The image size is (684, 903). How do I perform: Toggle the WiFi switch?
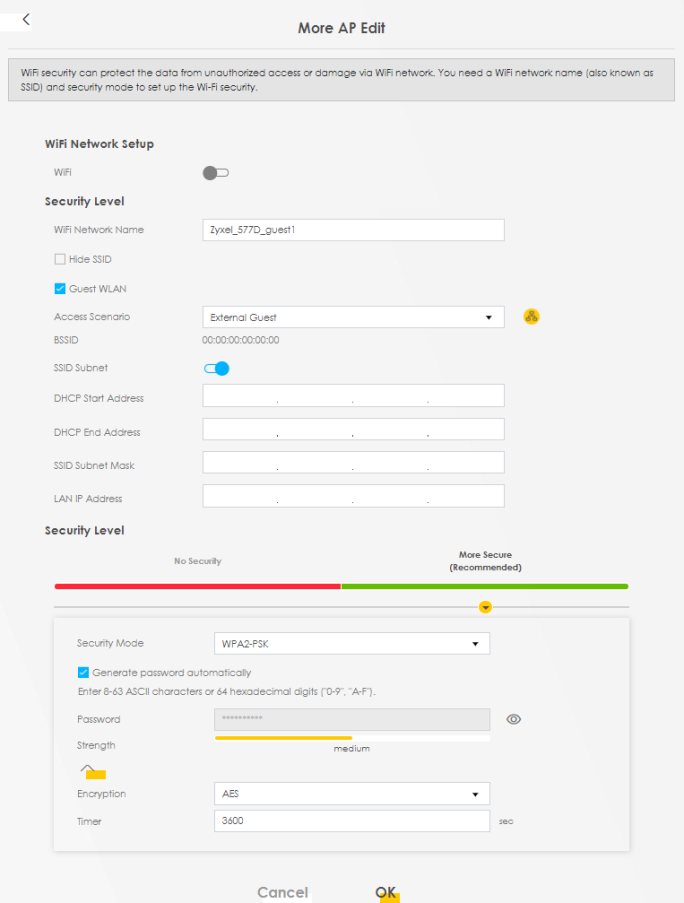click(x=215, y=173)
